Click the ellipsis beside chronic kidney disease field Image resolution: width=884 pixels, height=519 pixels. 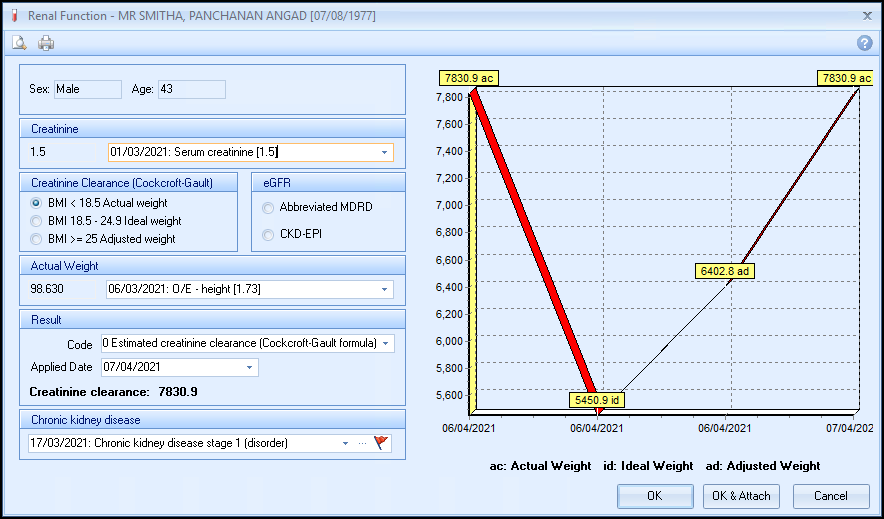pyautogui.click(x=362, y=443)
